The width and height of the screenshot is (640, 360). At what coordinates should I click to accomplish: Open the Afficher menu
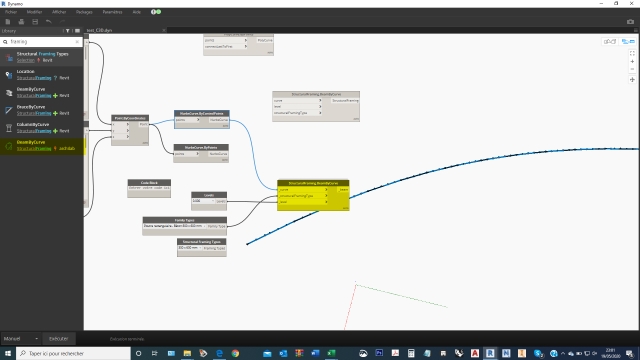coord(59,12)
